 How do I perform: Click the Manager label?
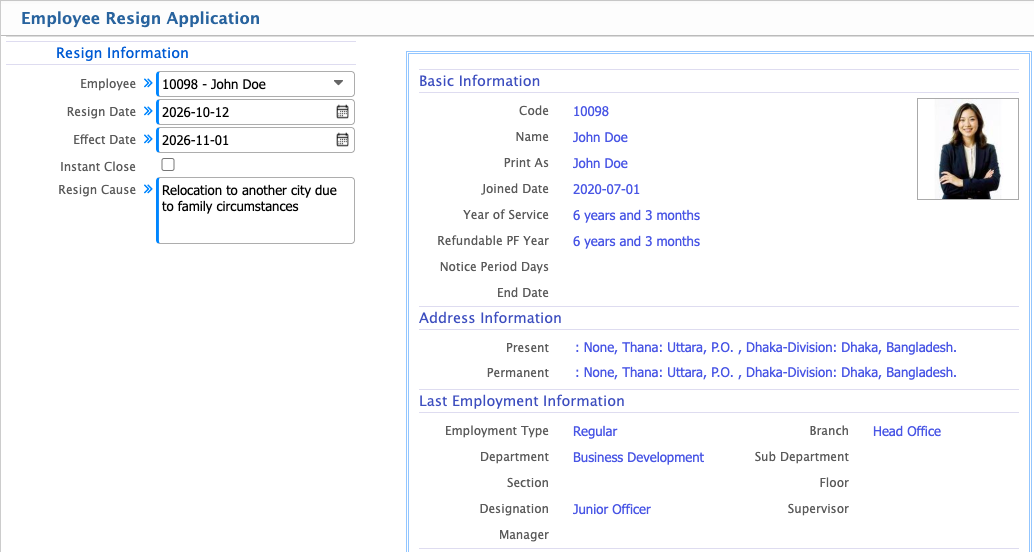click(524, 535)
